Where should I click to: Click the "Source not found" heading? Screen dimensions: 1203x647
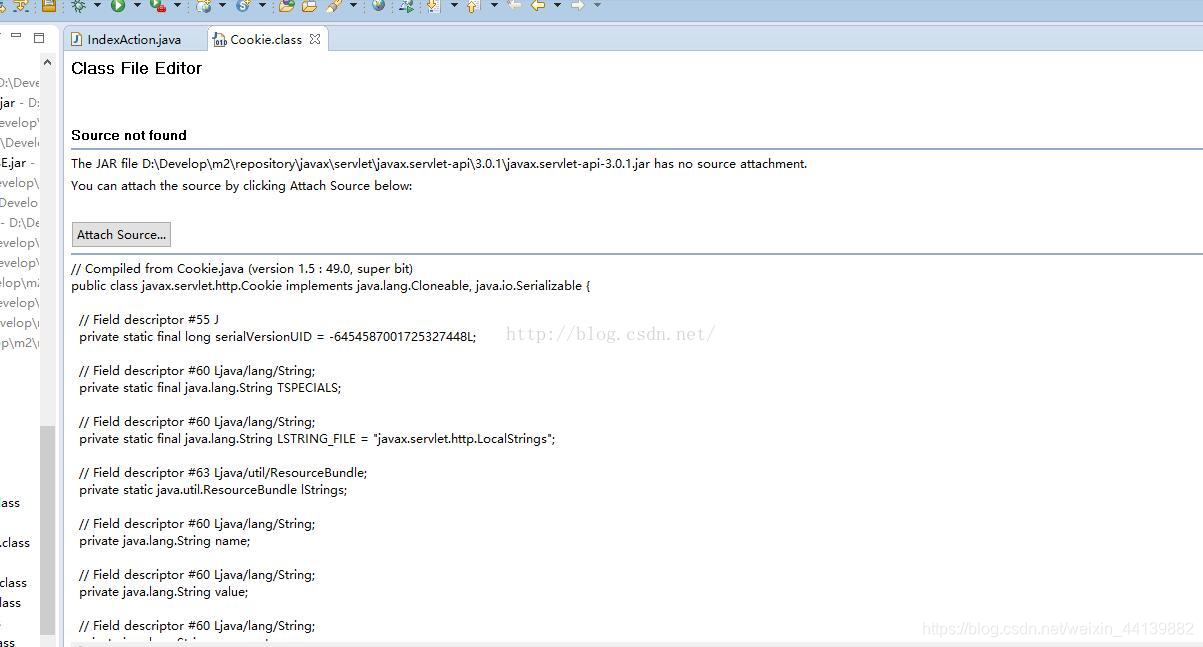coord(129,135)
